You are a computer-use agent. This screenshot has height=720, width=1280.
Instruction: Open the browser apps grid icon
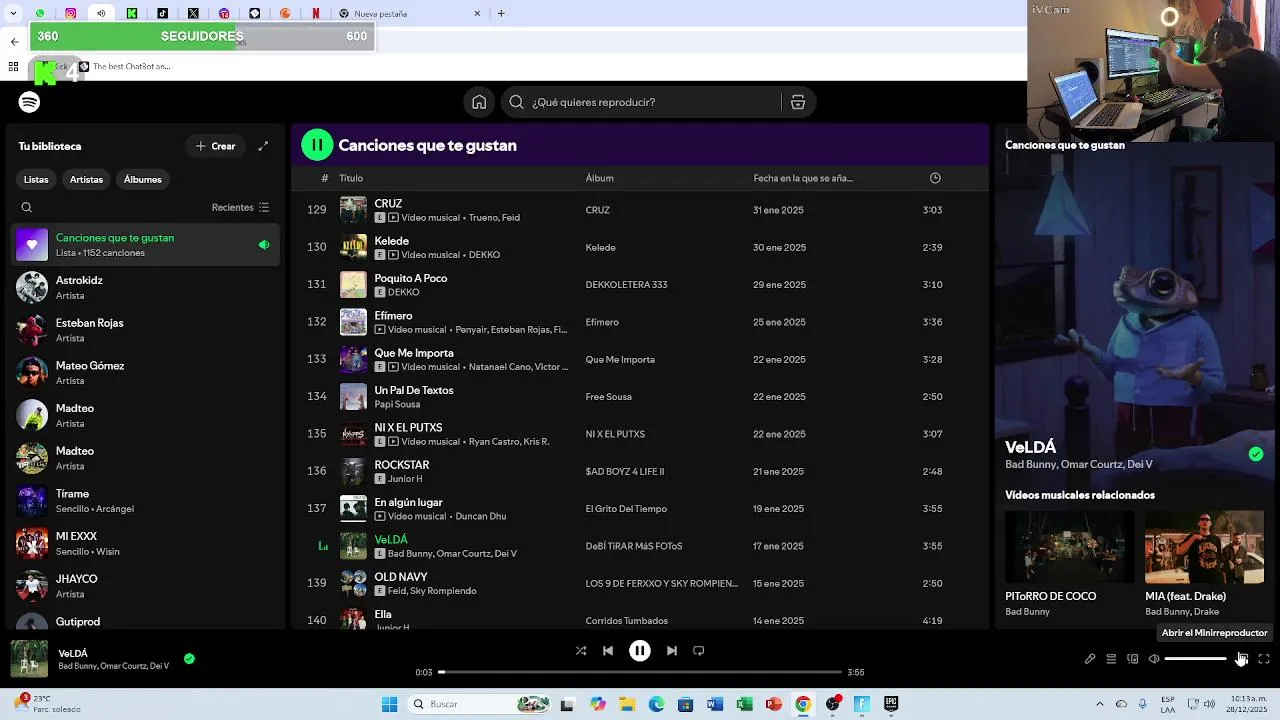pos(13,67)
